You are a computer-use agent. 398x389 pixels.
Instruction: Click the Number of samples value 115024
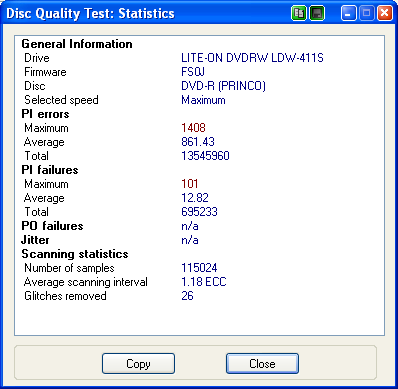click(x=199, y=268)
